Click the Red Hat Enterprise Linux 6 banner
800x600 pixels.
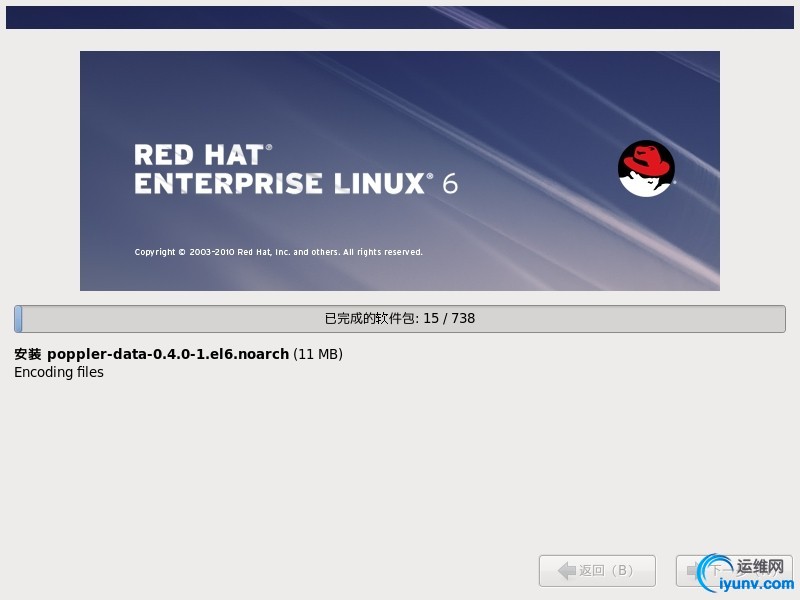tap(400, 171)
